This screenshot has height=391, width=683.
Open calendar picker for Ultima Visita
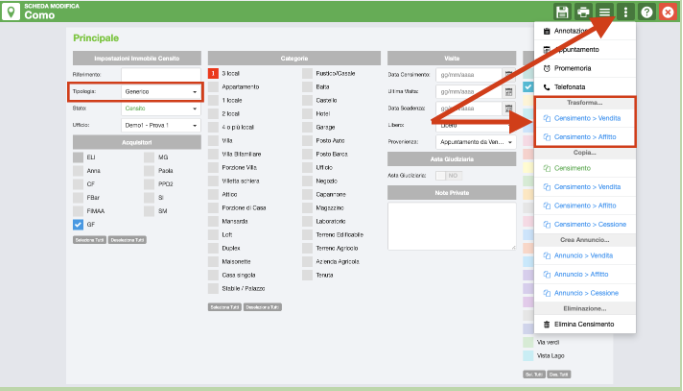click(508, 91)
